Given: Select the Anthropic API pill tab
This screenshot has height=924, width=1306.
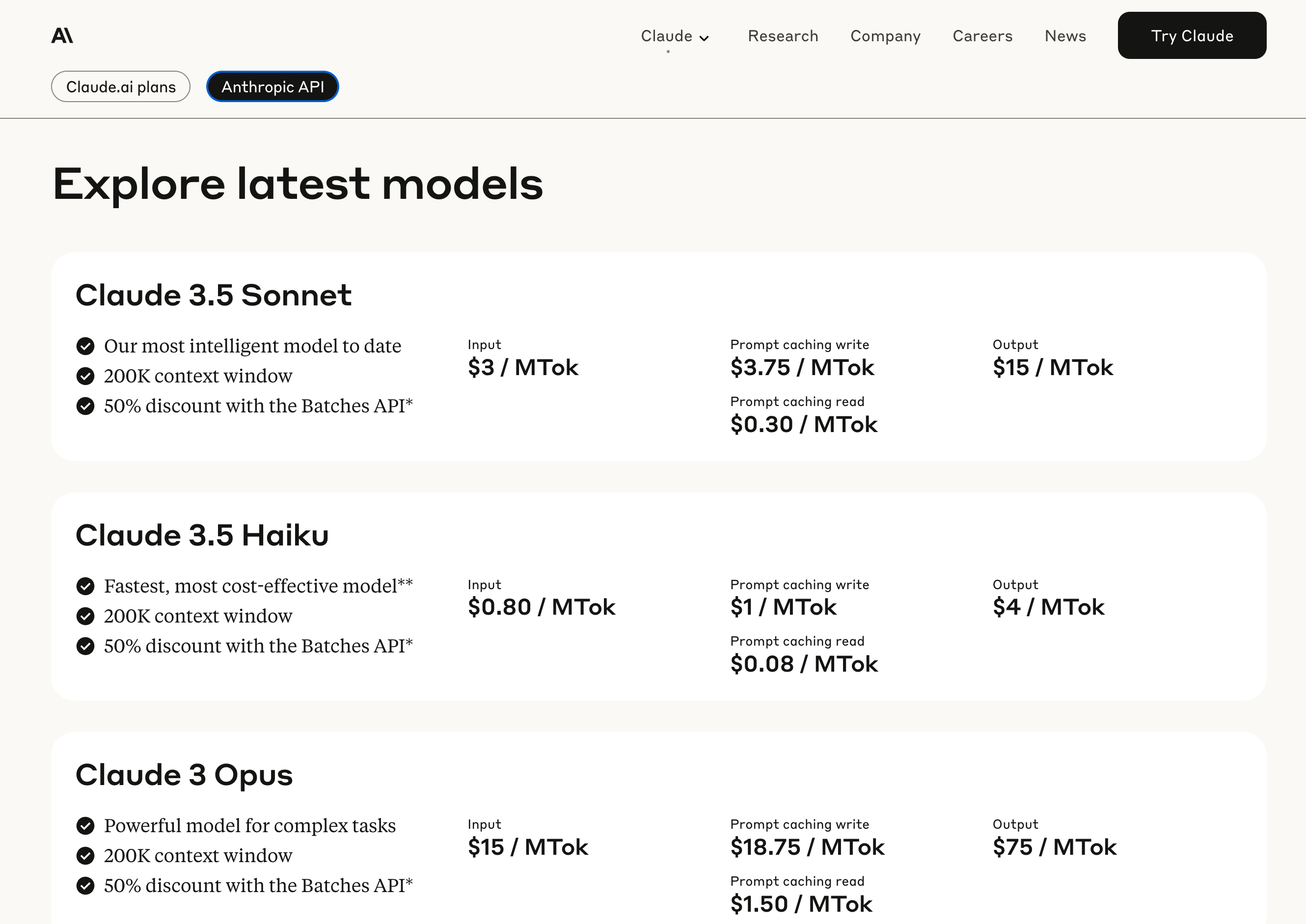Looking at the screenshot, I should pyautogui.click(x=272, y=86).
